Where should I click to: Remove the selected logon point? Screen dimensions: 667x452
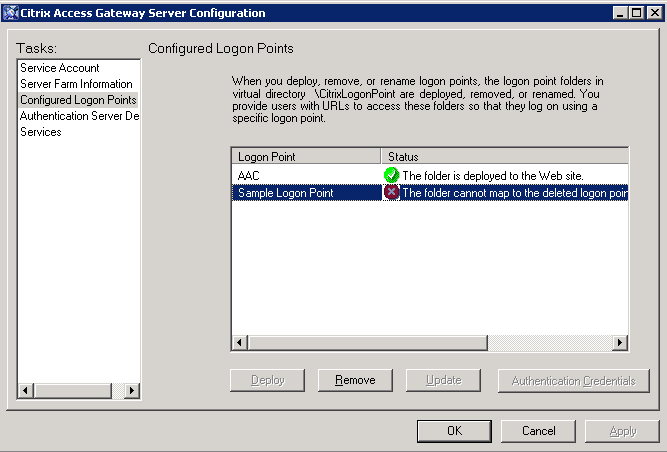click(355, 380)
